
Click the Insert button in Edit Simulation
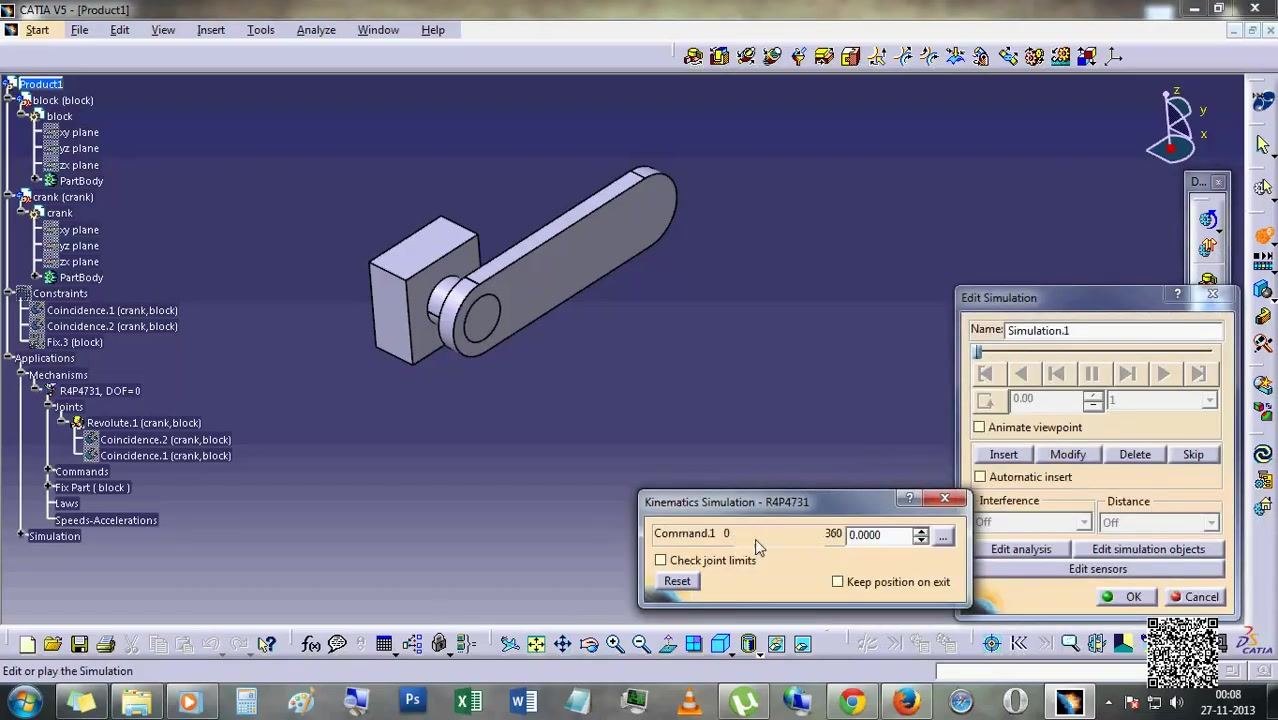(1003, 455)
